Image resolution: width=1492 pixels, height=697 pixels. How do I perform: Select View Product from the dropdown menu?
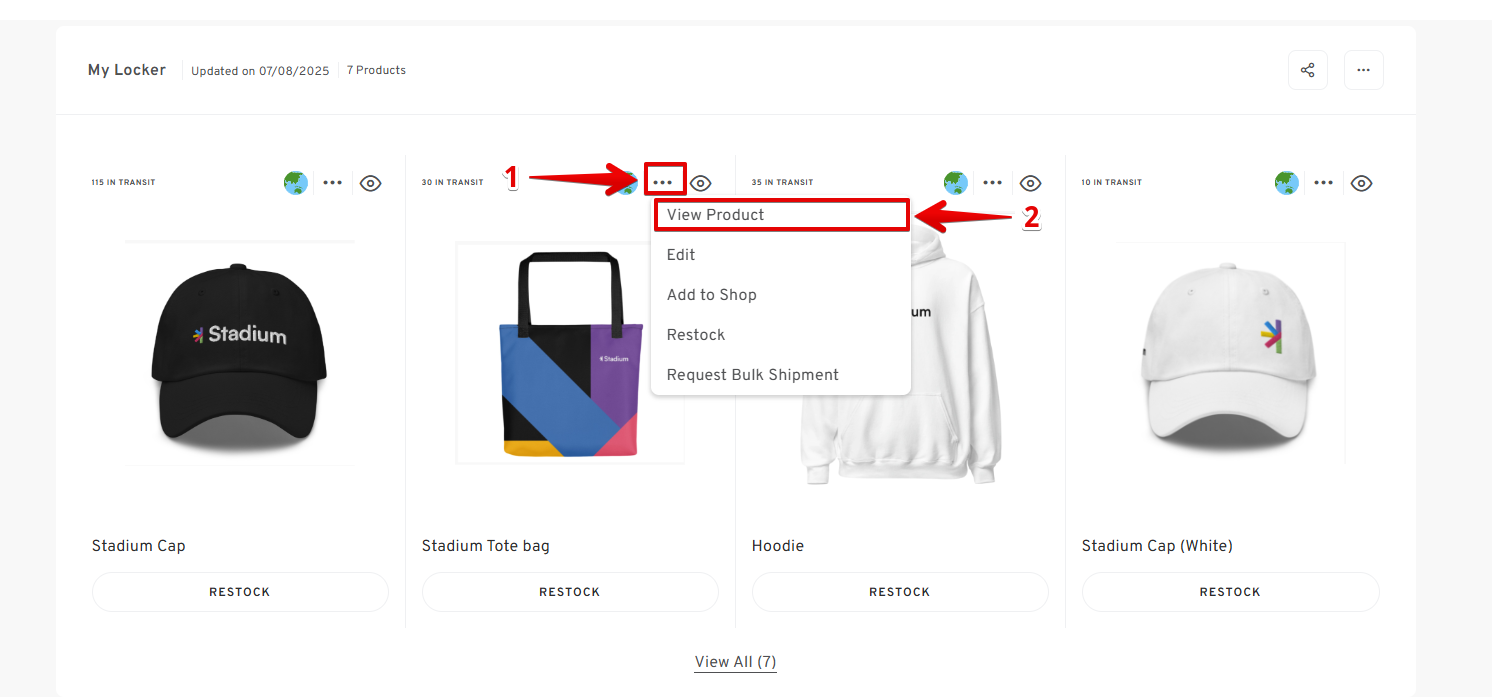[716, 215]
